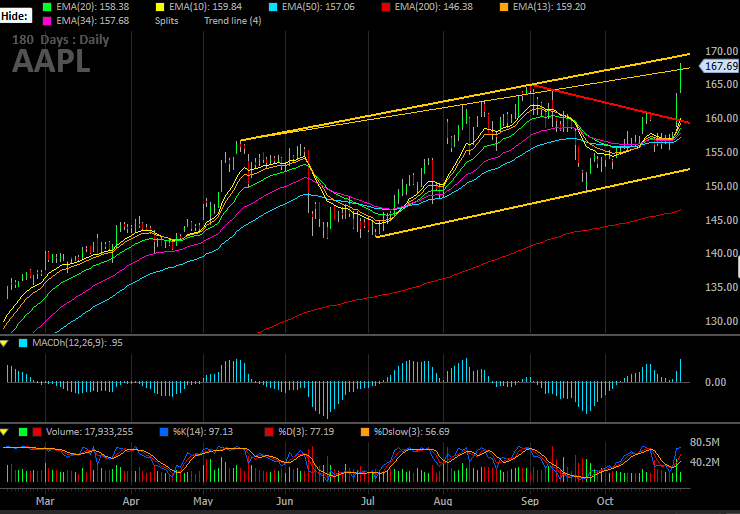Viewport: 740px width, 514px height.
Task: Click the Jun label on the date axis
Action: point(285,501)
